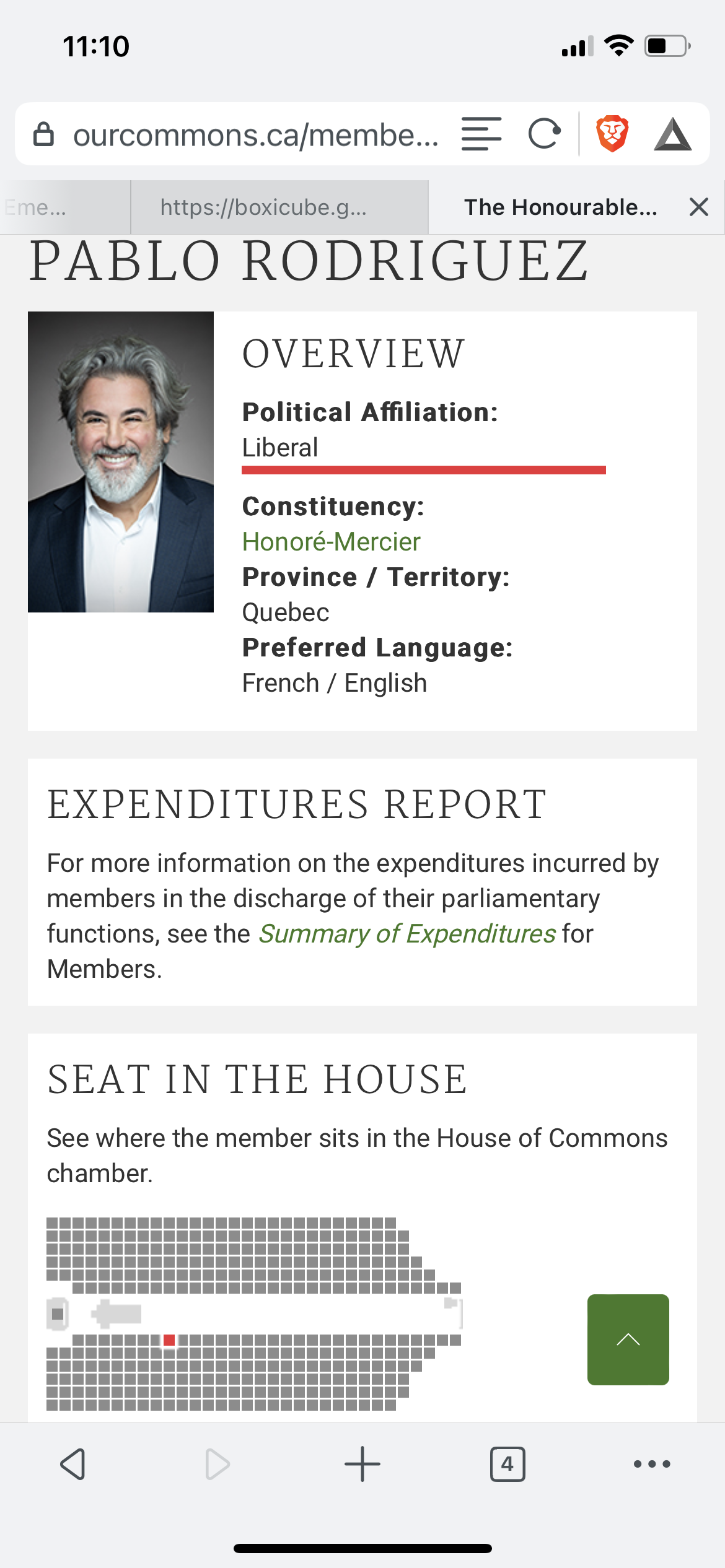
Task: Close The Honourable tab
Action: (x=698, y=207)
